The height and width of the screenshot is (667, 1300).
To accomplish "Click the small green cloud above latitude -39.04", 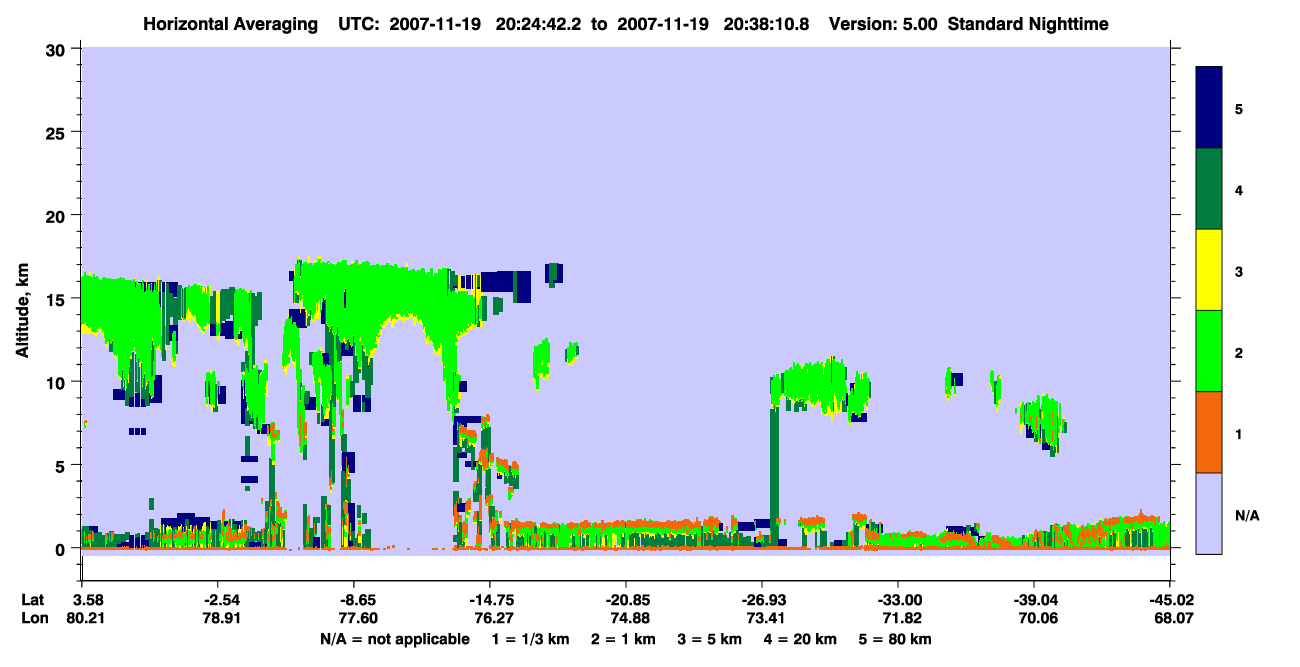I will tap(1043, 422).
